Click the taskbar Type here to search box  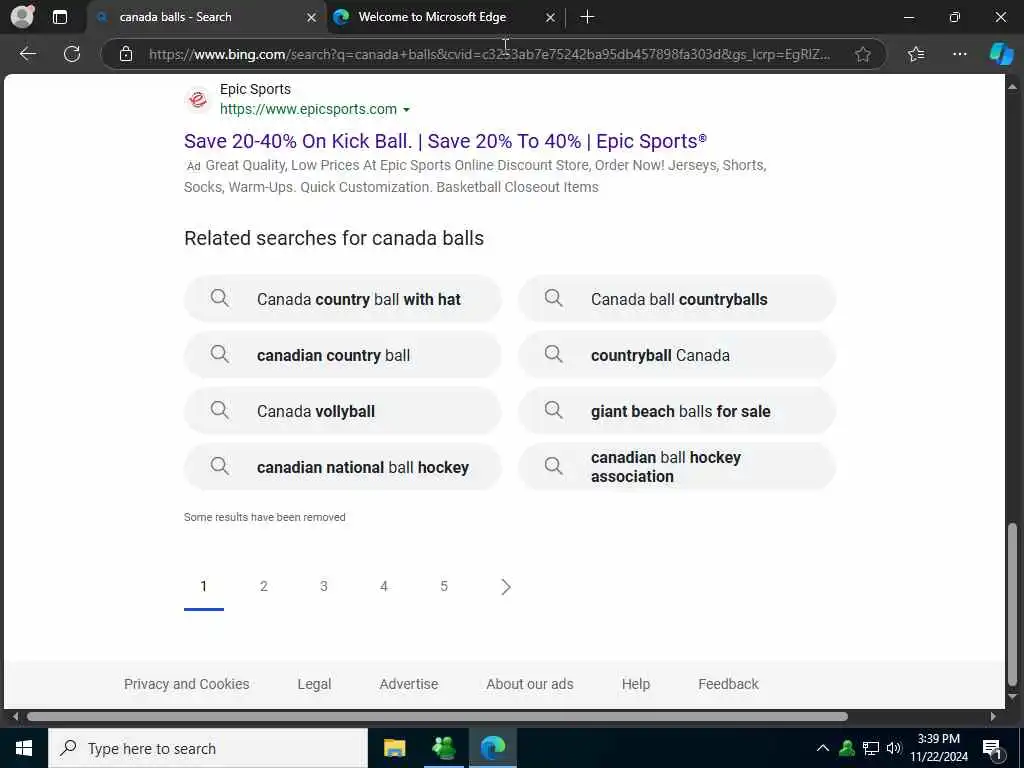(x=208, y=748)
